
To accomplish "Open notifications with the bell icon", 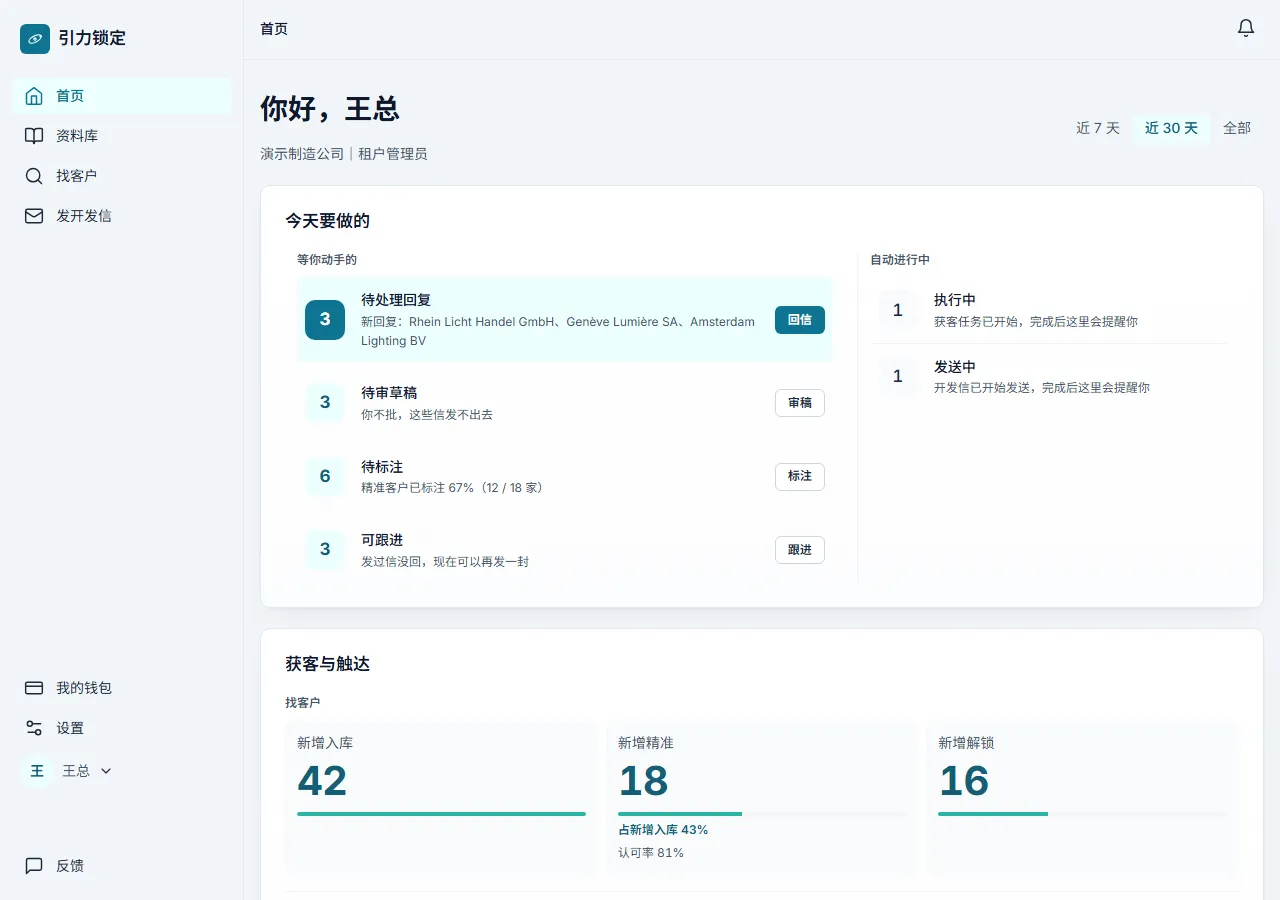I will 1246,28.
